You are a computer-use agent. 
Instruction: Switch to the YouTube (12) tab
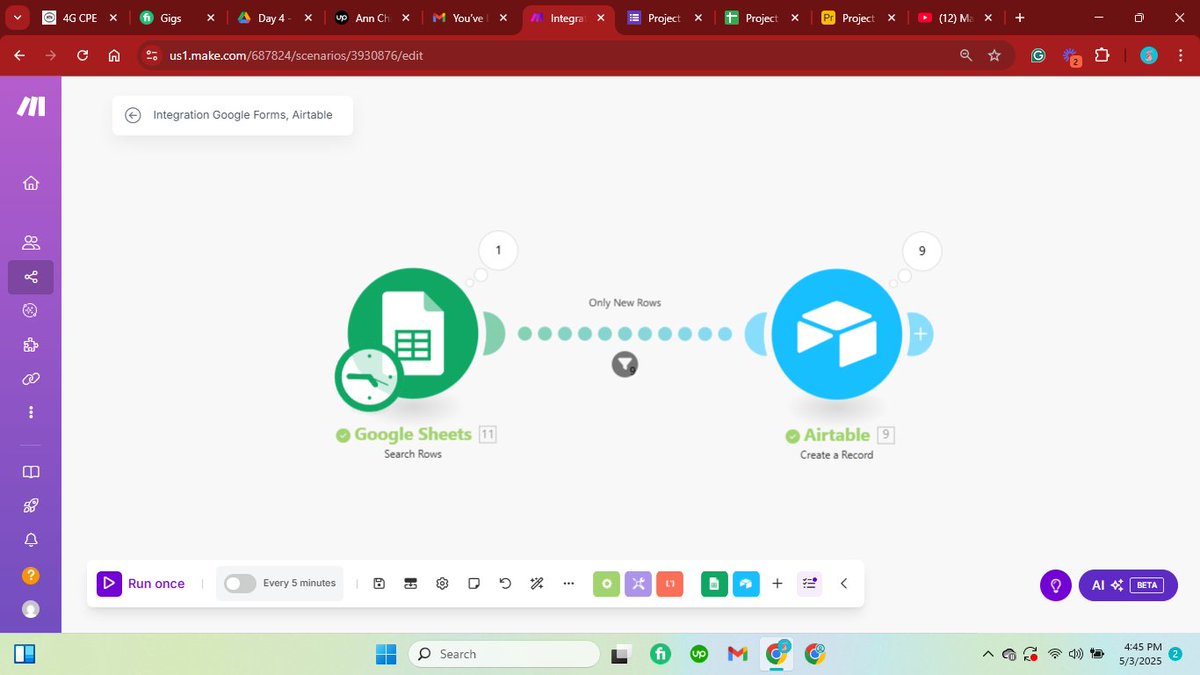(954, 18)
